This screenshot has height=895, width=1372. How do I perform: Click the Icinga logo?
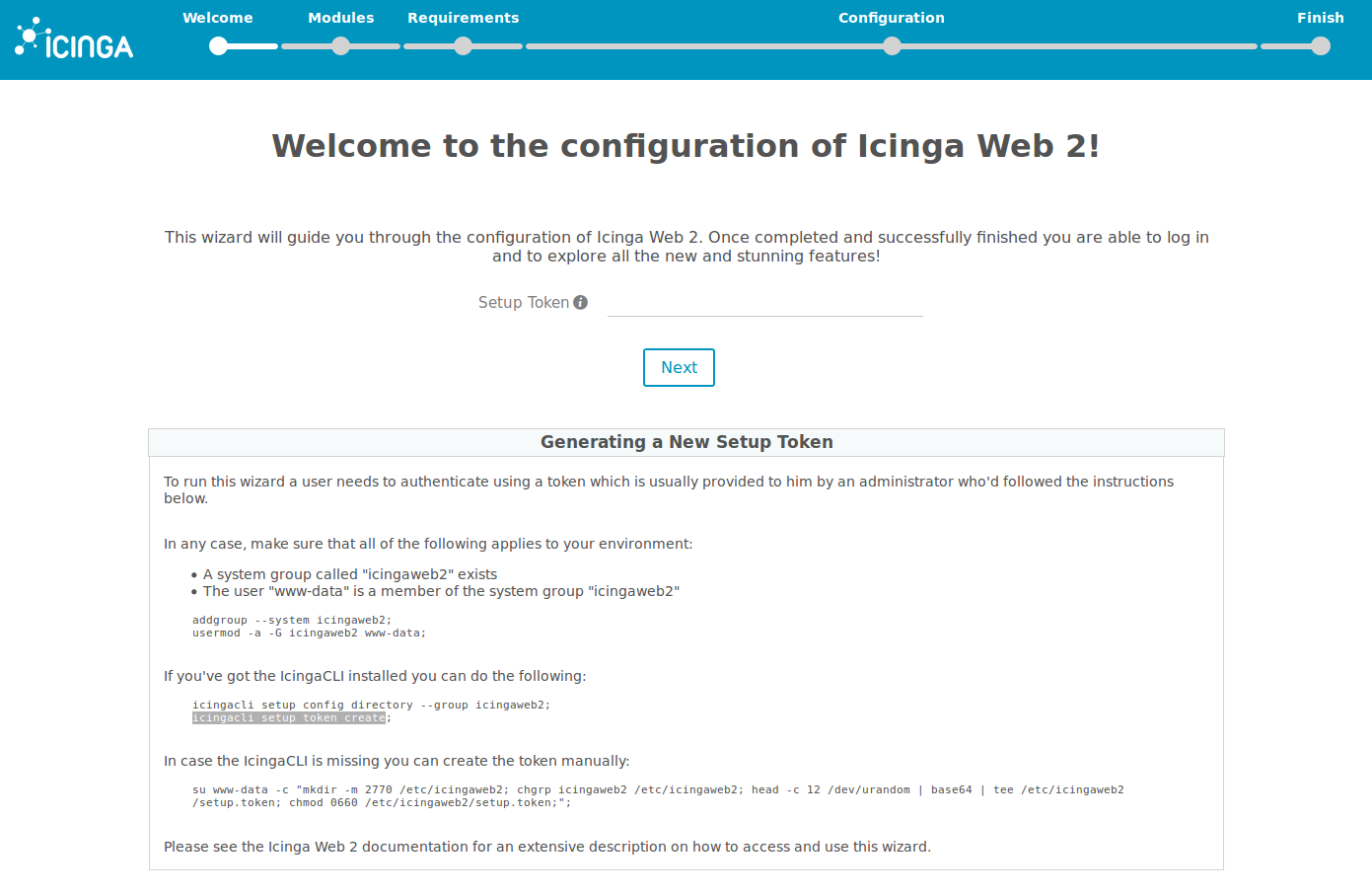72,38
